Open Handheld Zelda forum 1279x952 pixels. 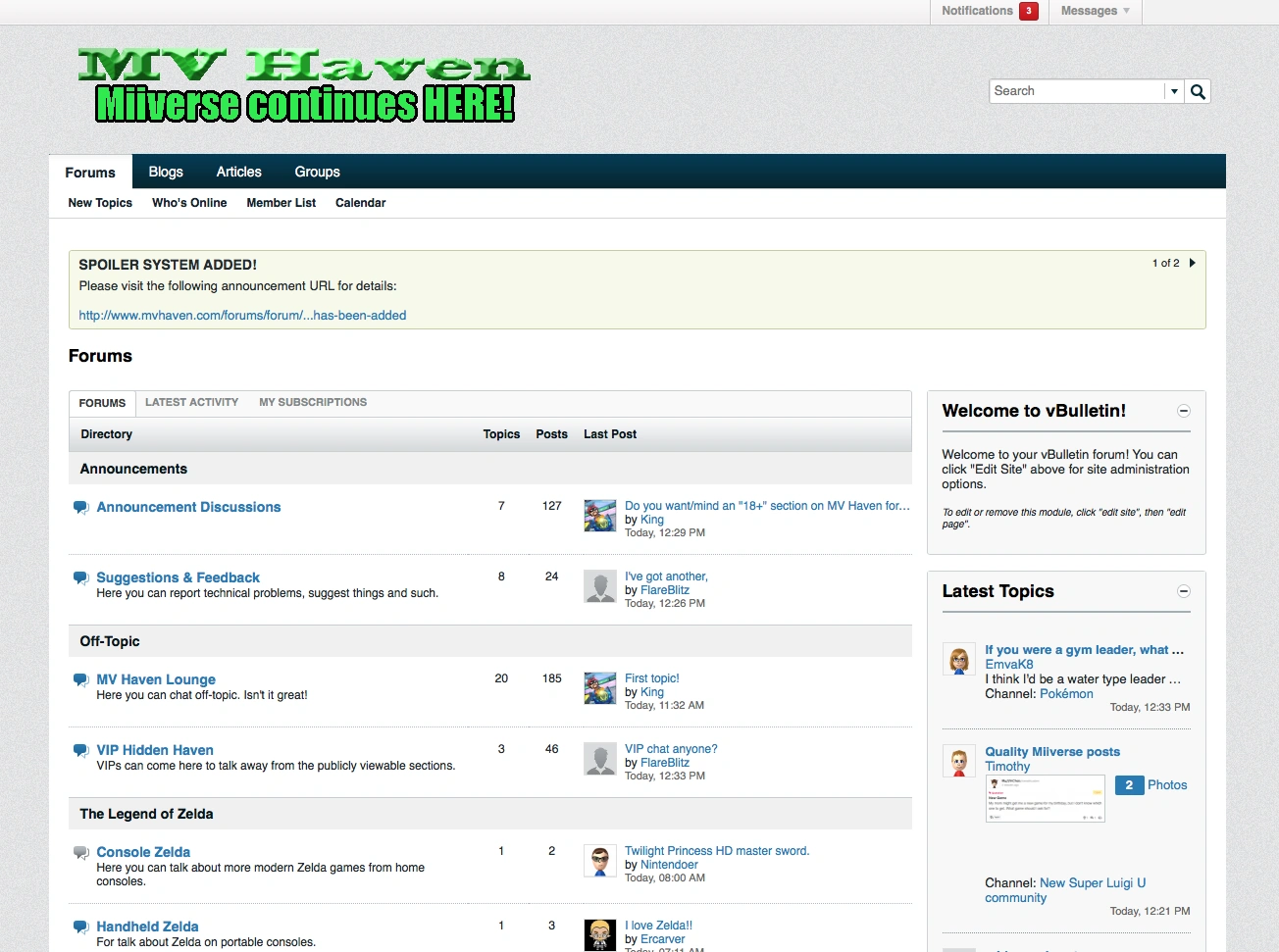[147, 927]
